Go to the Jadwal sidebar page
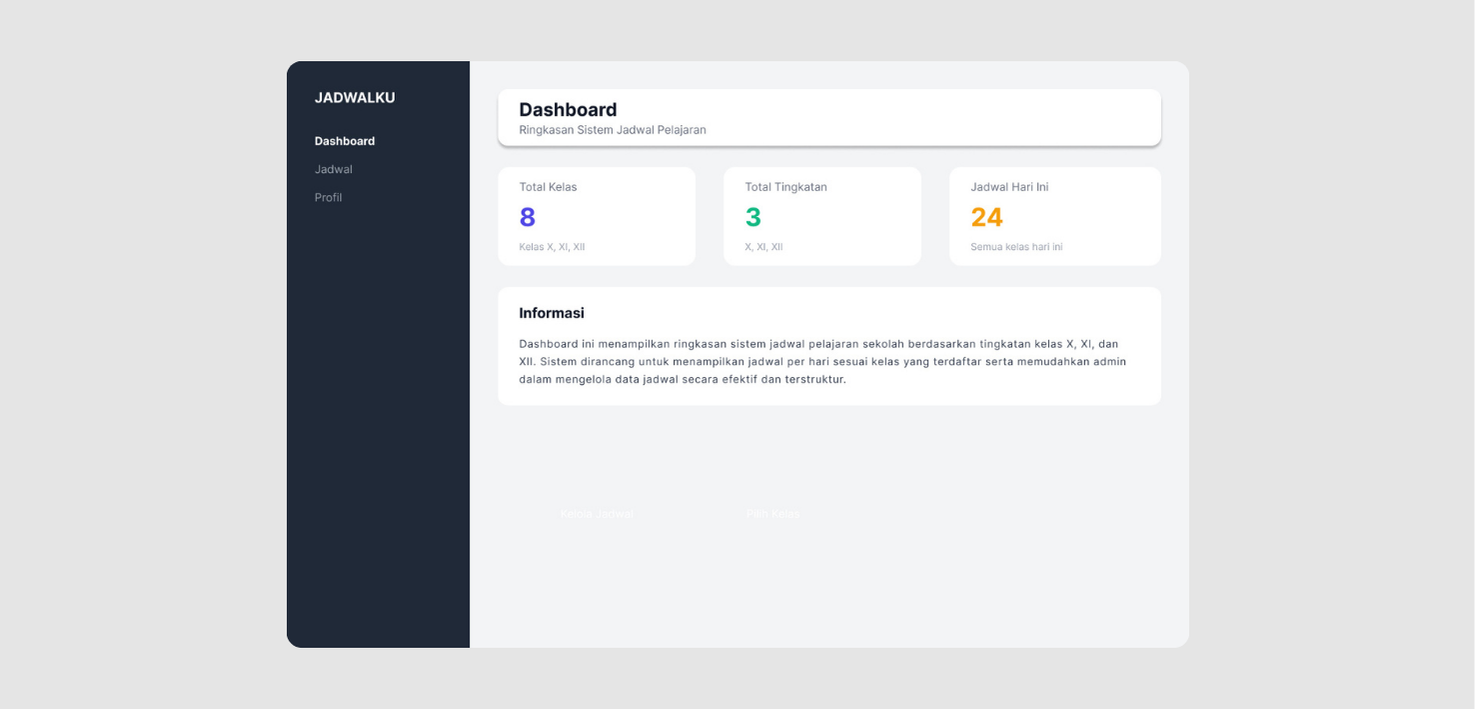1476x709 pixels. [333, 169]
